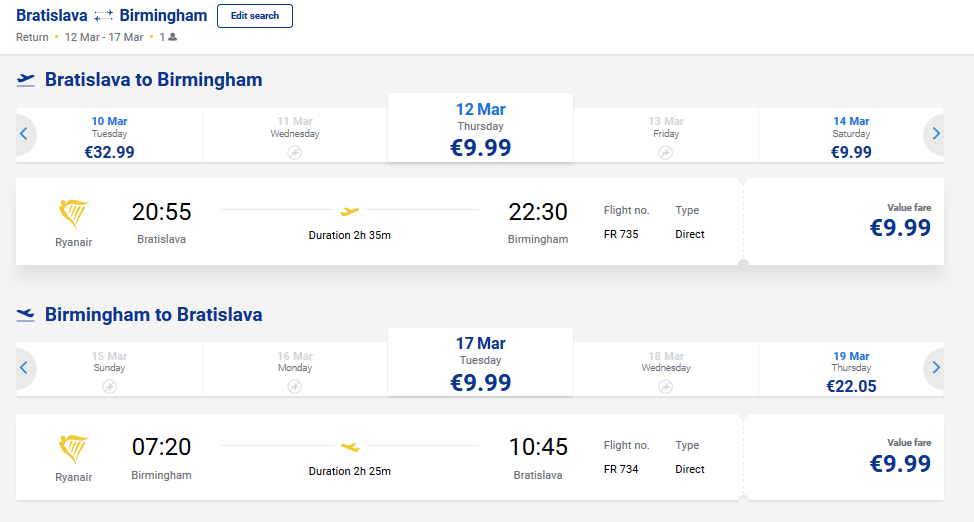Click the outbound next dates arrow
Viewport: 974px width, 522px height.
[935, 134]
